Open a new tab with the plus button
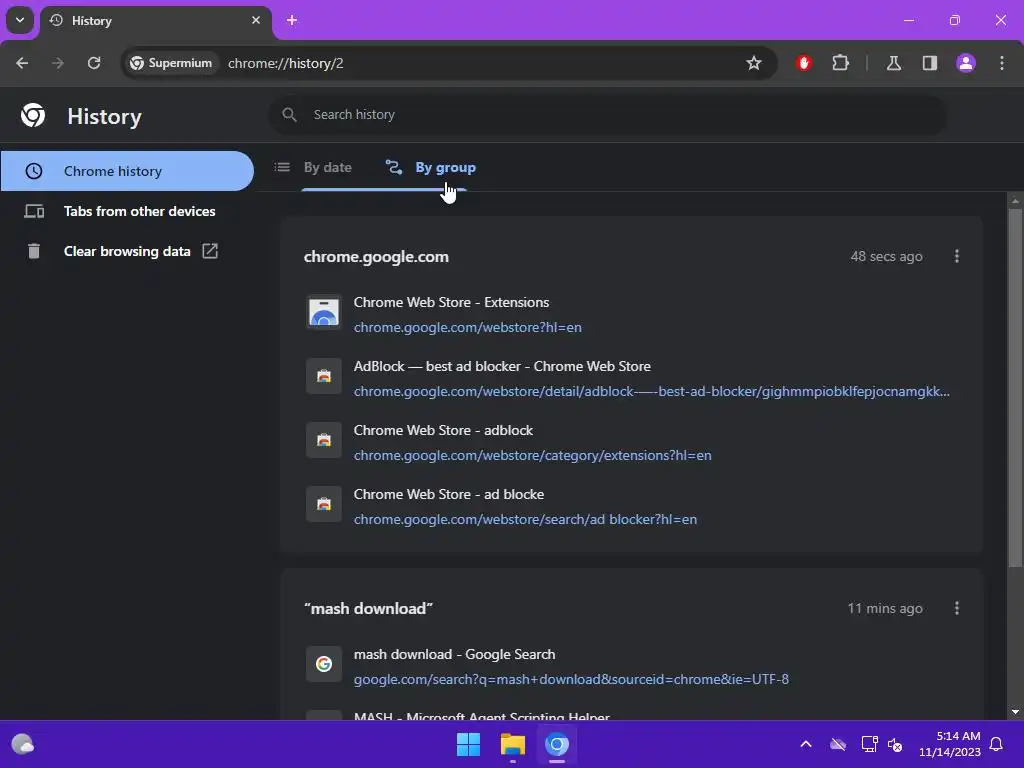The image size is (1024, 768). click(292, 20)
